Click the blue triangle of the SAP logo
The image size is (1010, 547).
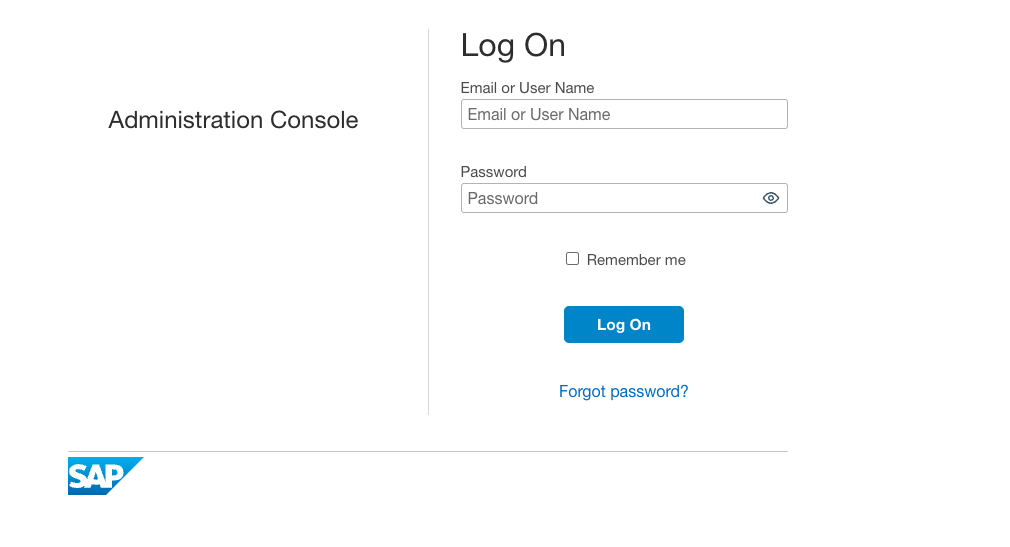[x=133, y=466]
